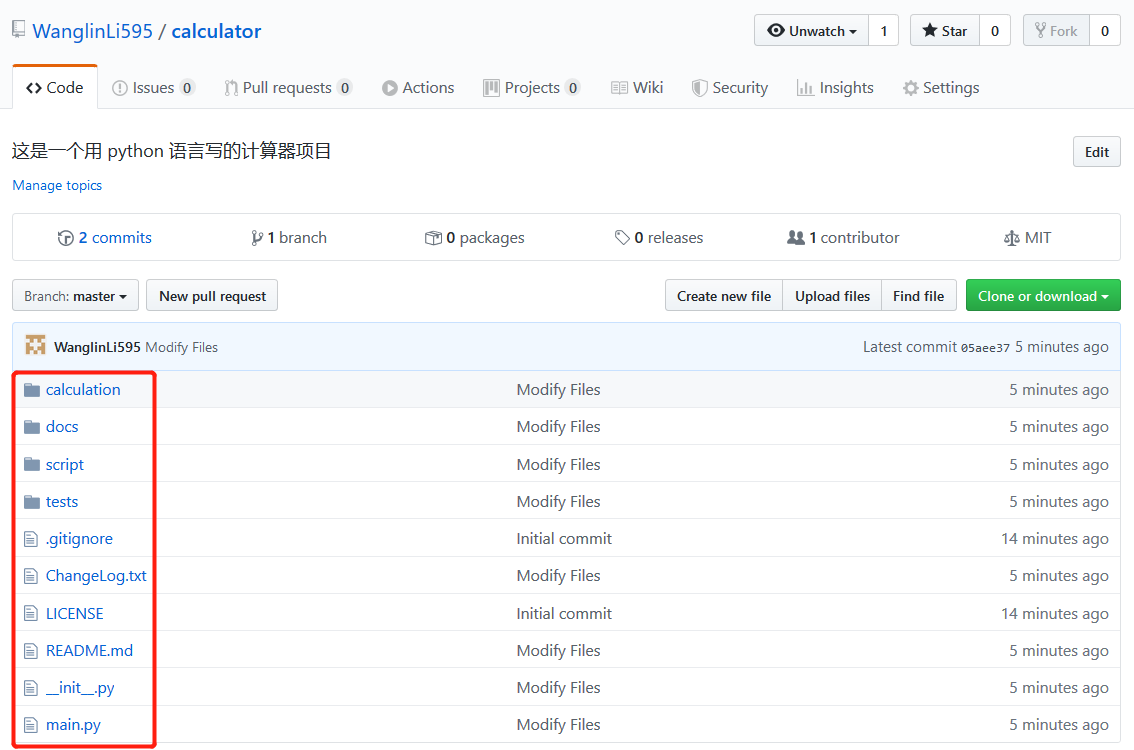Open the script folder name

pos(65,464)
